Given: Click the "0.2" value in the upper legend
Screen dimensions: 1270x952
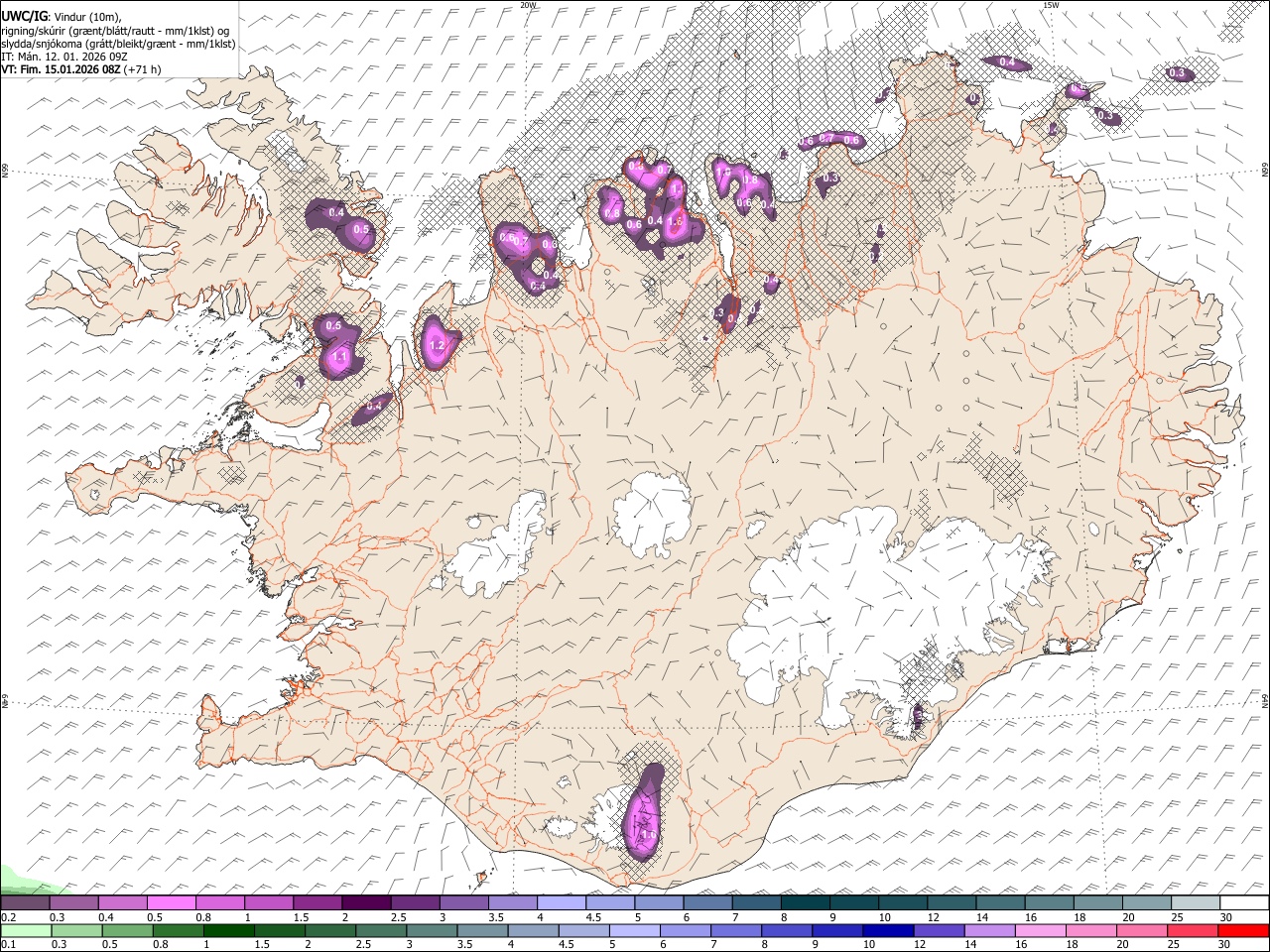Looking at the screenshot, I should coord(7,917).
